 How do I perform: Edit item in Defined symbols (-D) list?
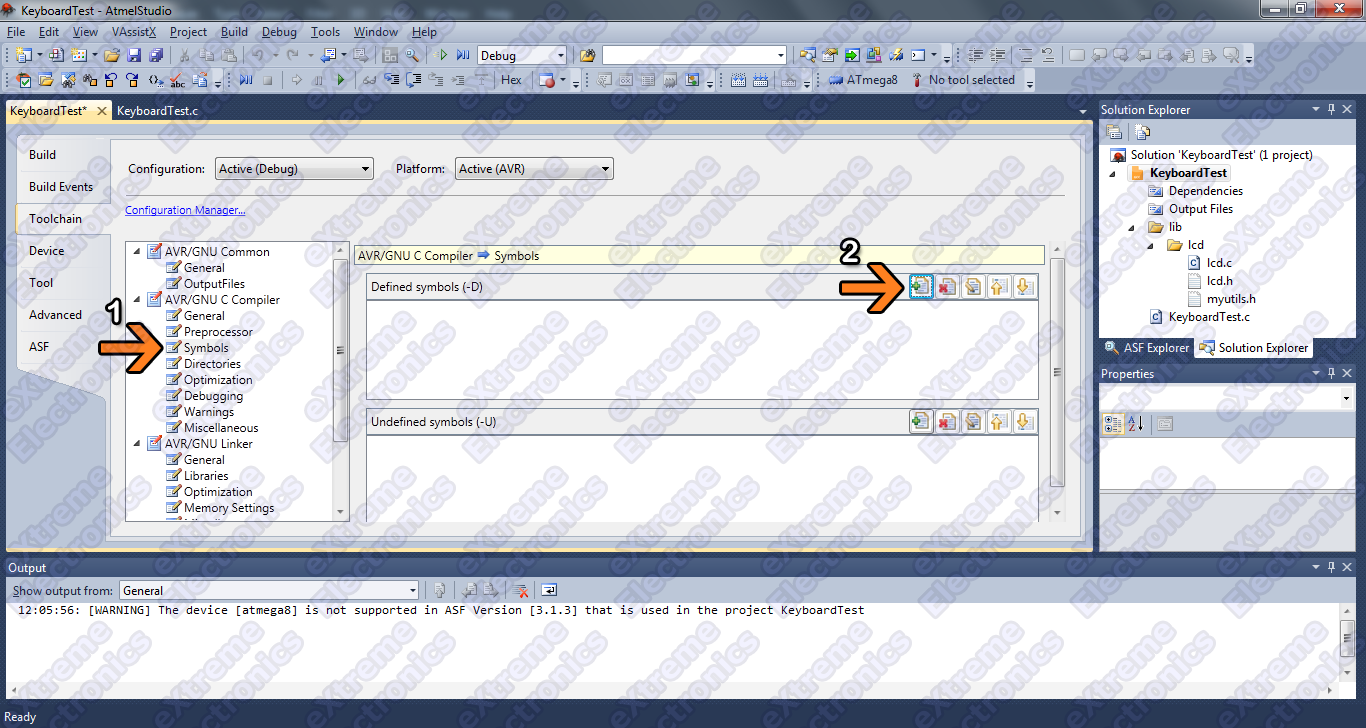[973, 287]
